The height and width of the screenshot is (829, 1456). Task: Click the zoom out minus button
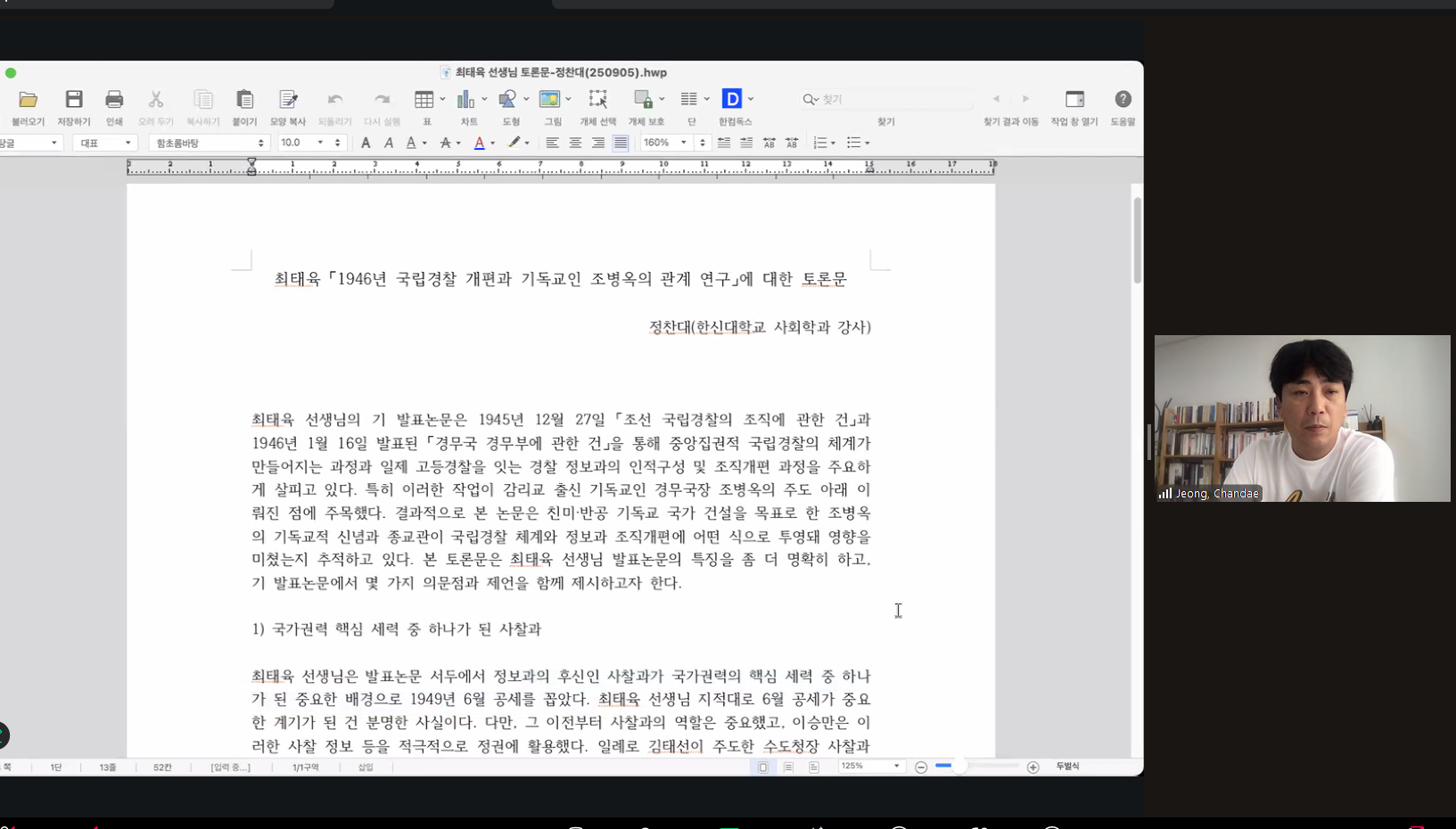tap(921, 767)
